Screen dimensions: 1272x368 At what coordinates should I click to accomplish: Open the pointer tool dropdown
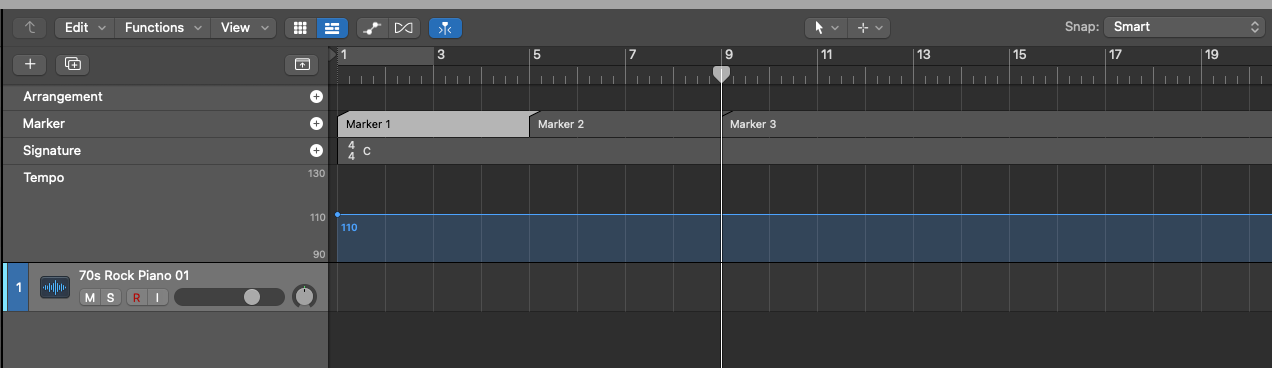click(x=826, y=28)
